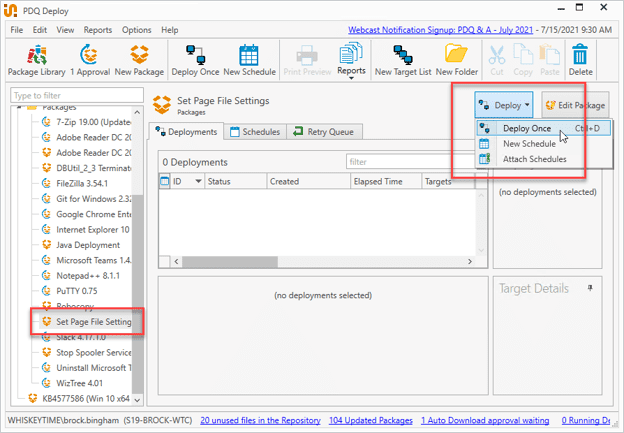Sort by the Status column header
Screen dimensions: 624x433
pos(236,181)
